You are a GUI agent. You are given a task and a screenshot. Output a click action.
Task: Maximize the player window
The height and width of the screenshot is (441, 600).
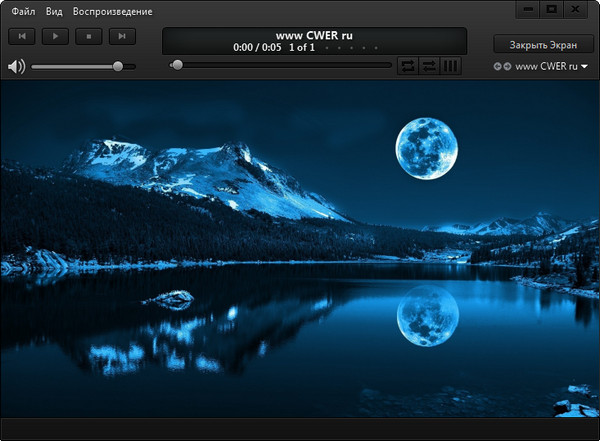pyautogui.click(x=551, y=9)
